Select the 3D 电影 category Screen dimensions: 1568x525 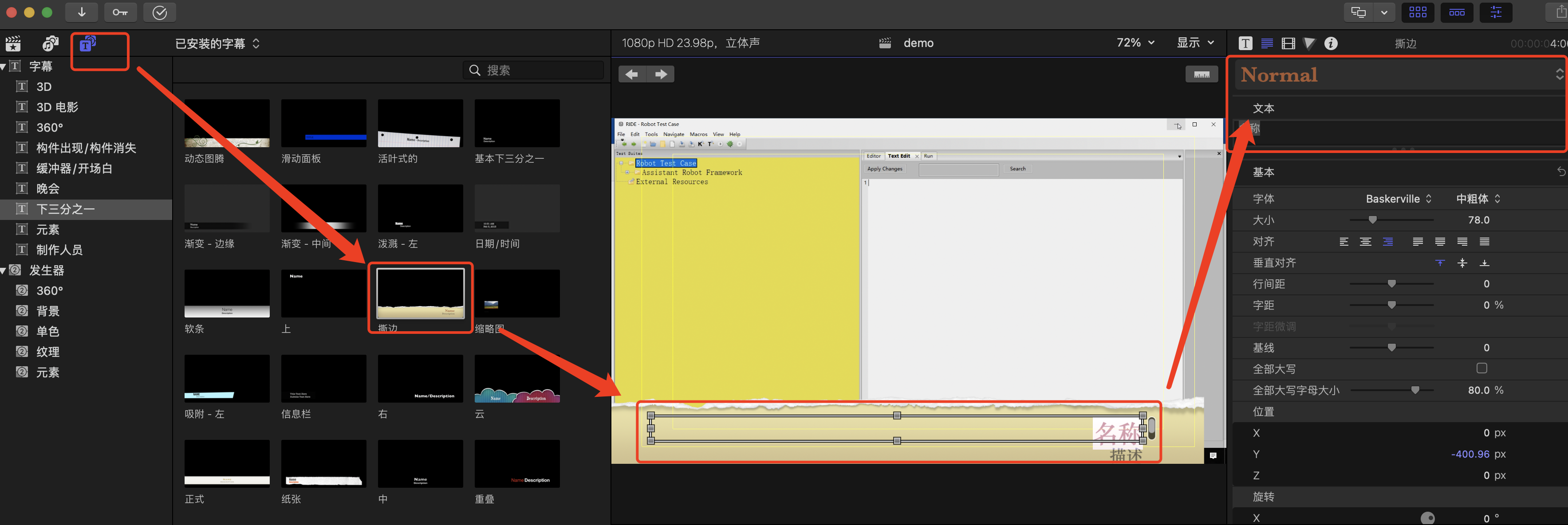pyautogui.click(x=57, y=107)
